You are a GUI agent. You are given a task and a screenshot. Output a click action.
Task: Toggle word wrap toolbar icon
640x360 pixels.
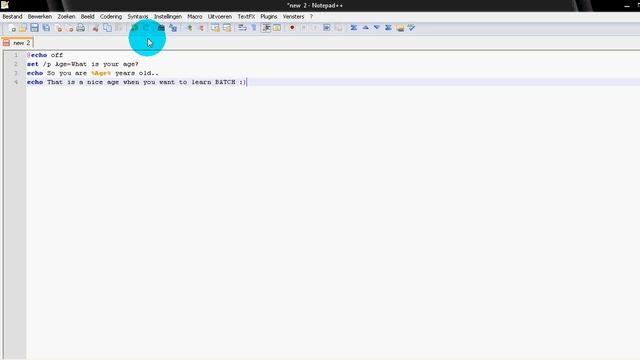click(x=242, y=28)
